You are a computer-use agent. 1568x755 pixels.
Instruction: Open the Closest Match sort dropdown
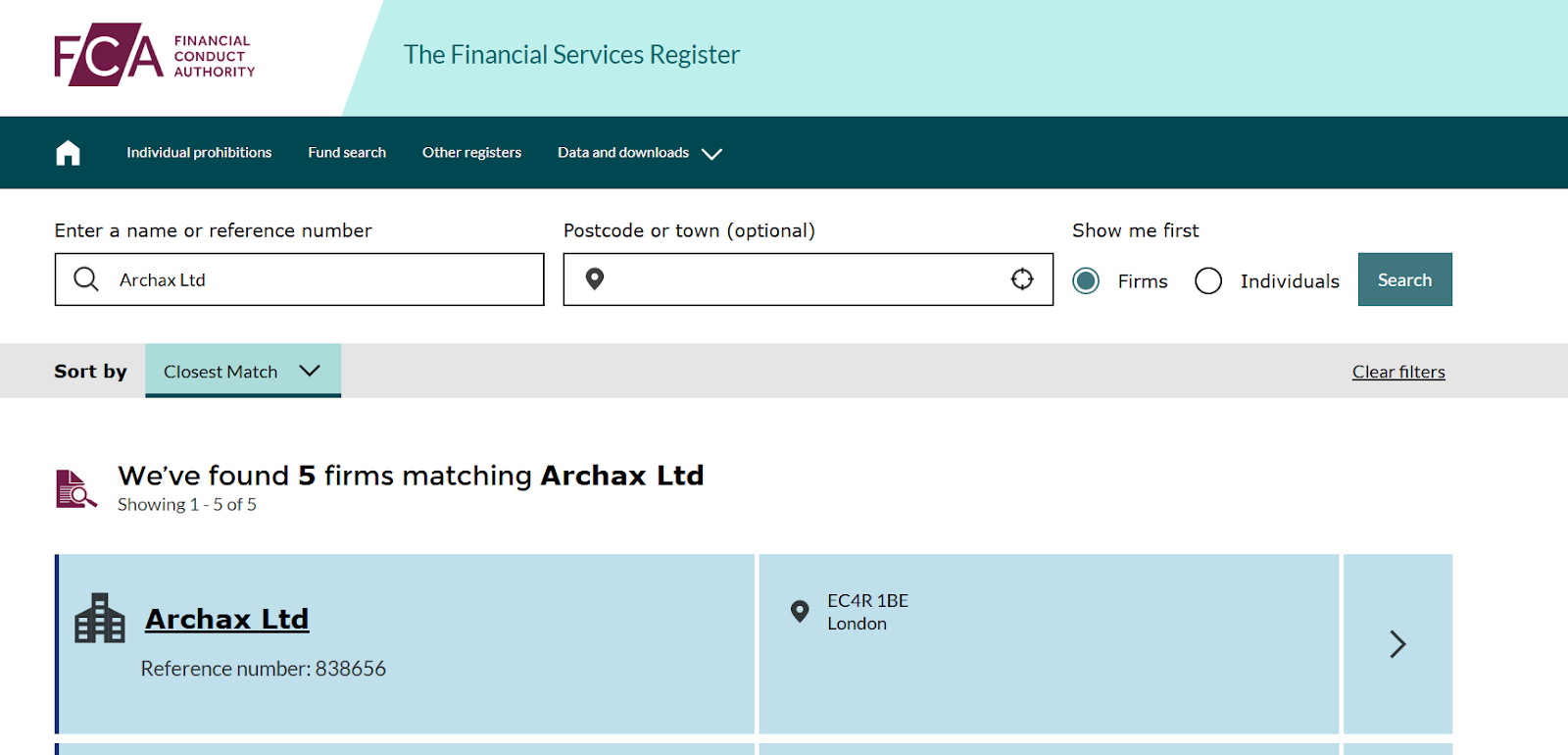(x=242, y=372)
